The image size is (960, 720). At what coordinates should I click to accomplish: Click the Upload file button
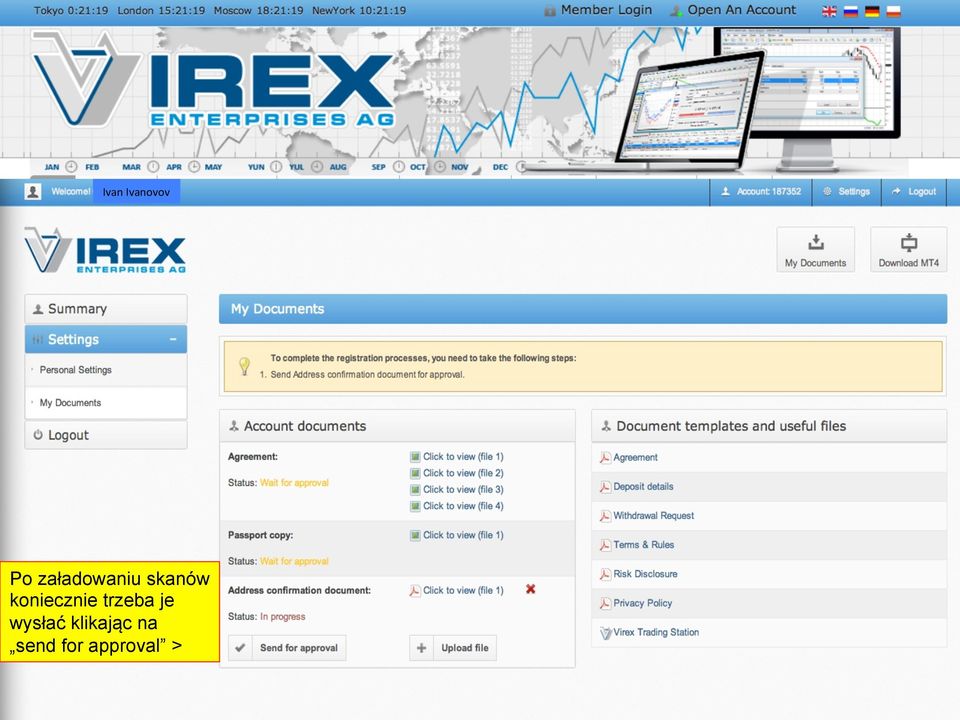tap(453, 648)
